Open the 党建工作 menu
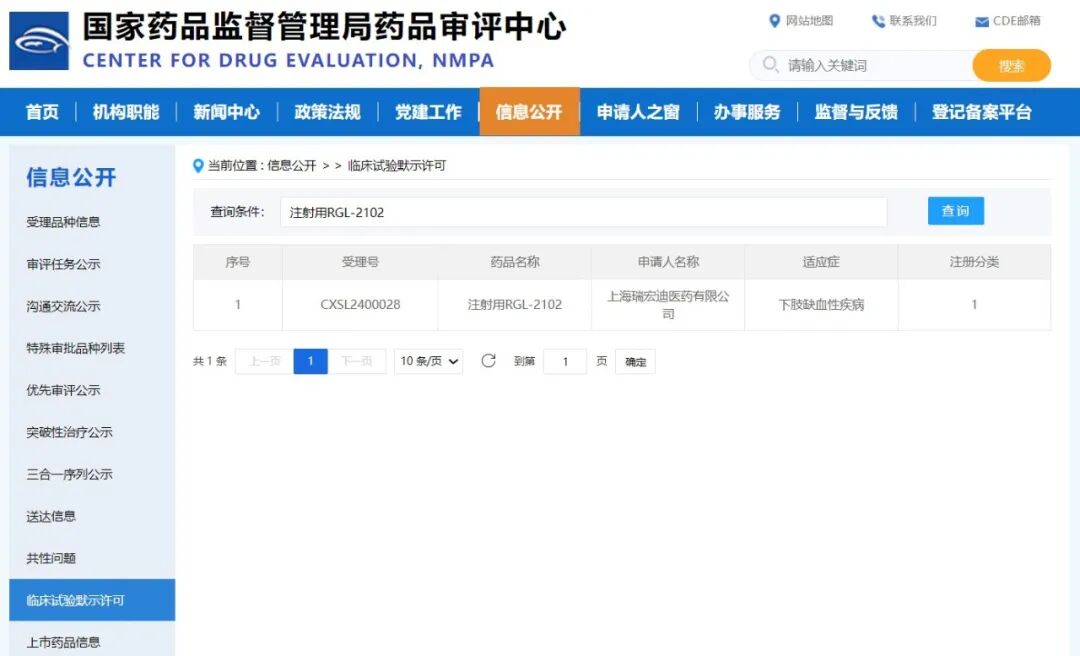This screenshot has height=656, width=1080. coord(428,112)
